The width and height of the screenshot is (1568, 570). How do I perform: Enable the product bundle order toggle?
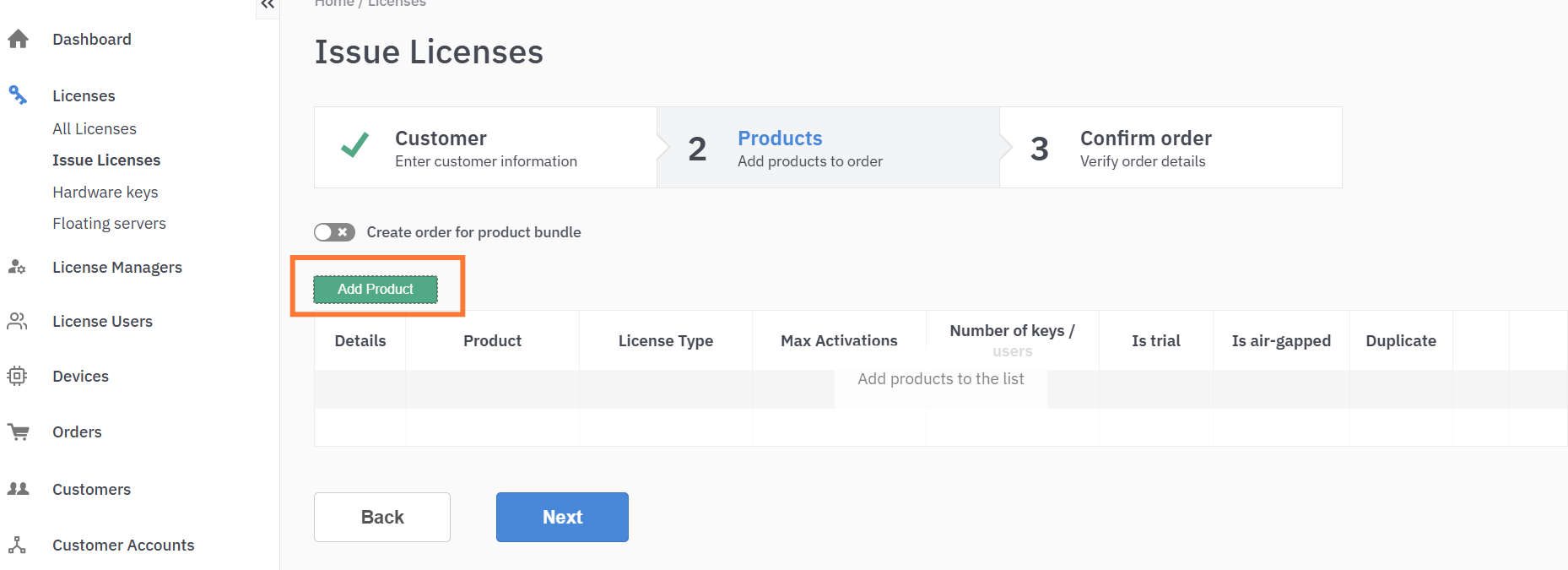(x=334, y=232)
